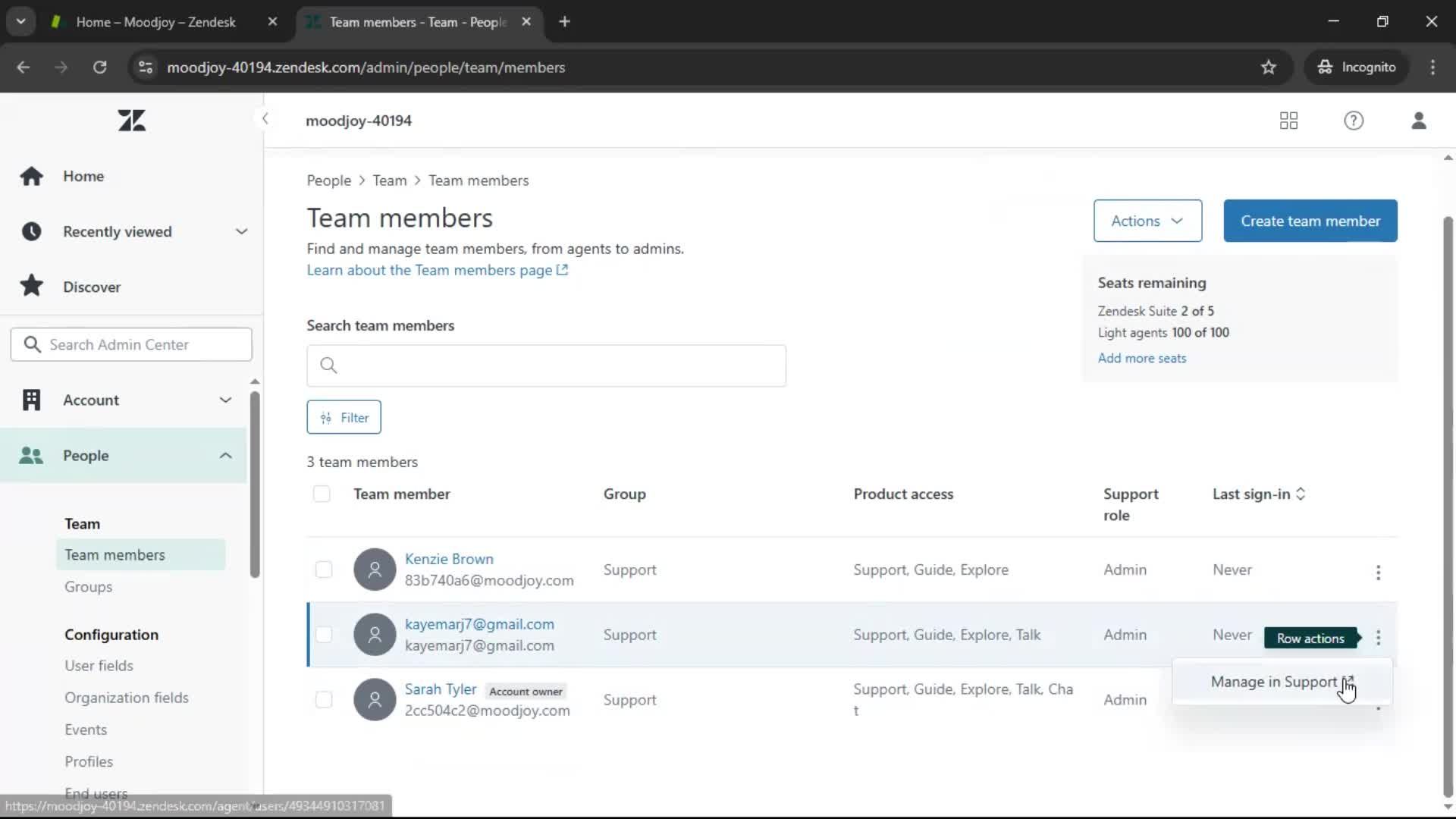Expand Recently viewed section

(x=241, y=231)
